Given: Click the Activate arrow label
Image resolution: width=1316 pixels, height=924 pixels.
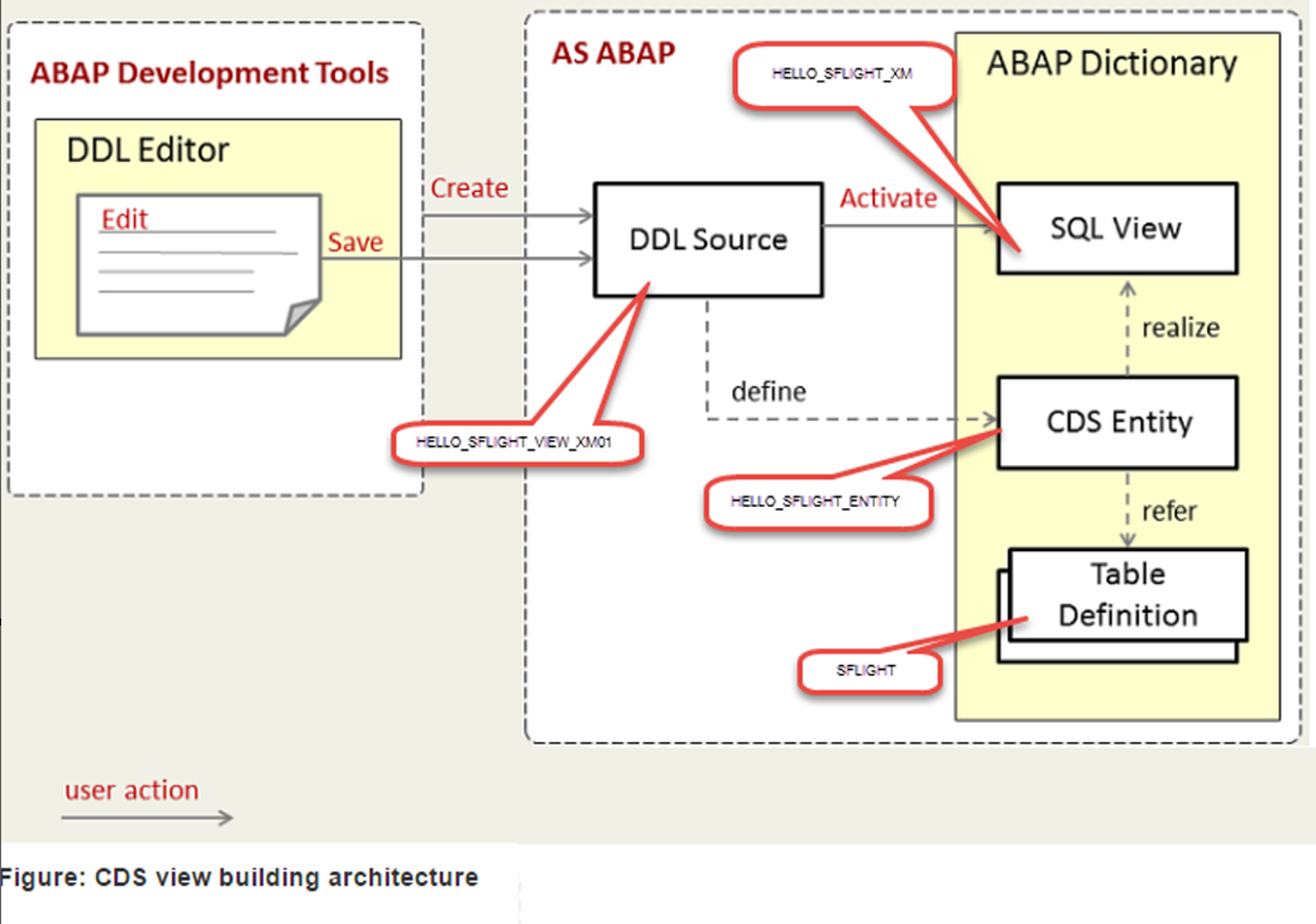Looking at the screenshot, I should (x=888, y=198).
